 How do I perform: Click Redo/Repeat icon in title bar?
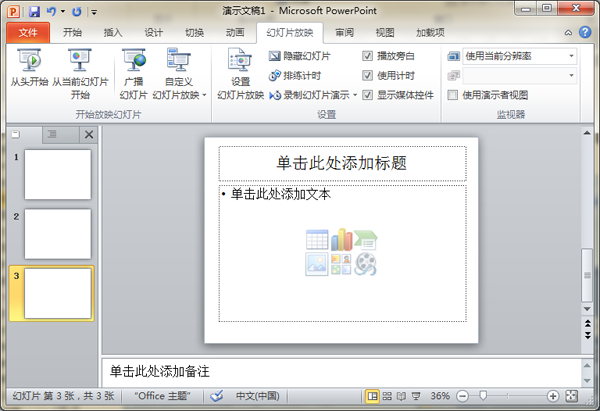[x=77, y=11]
